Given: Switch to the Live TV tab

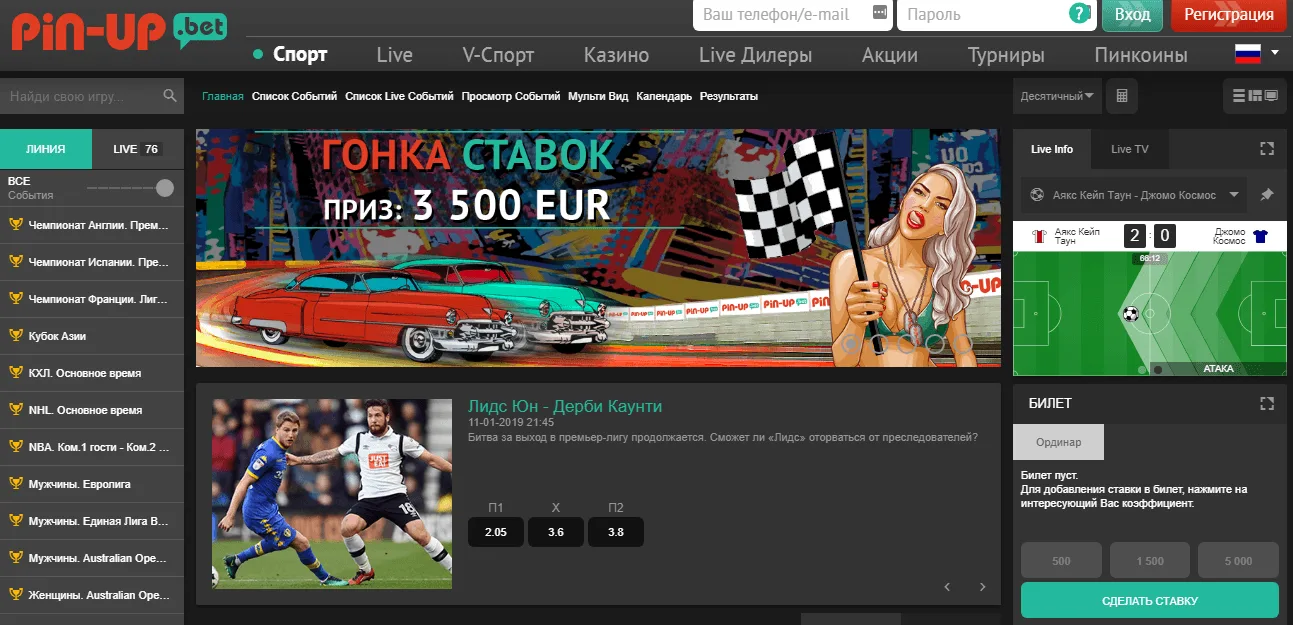Looking at the screenshot, I should pos(1129,149).
